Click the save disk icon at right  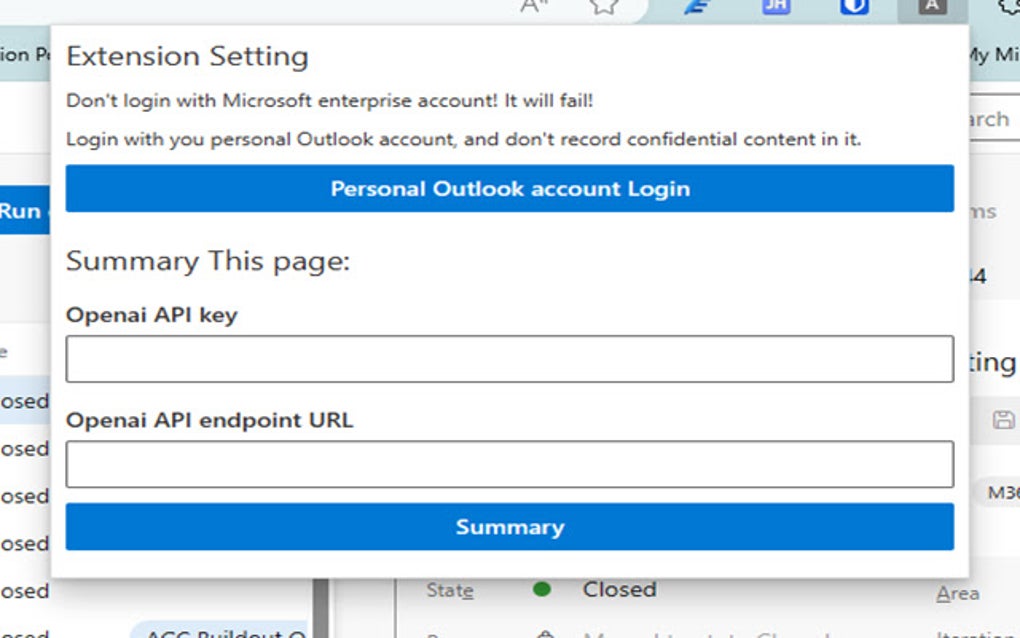(1003, 420)
